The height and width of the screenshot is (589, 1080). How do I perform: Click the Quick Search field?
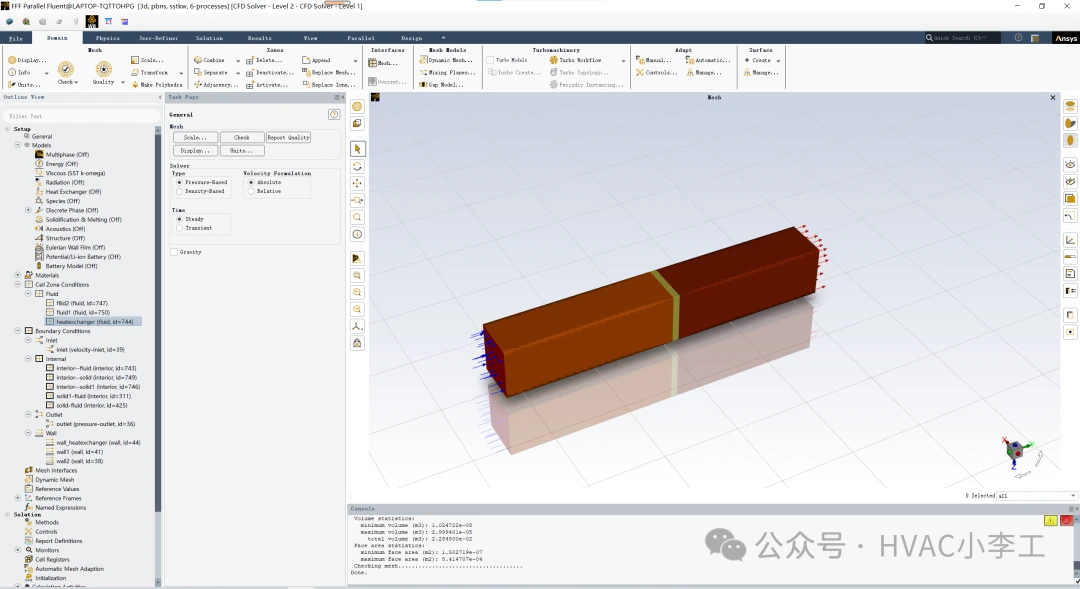pyautogui.click(x=962, y=38)
